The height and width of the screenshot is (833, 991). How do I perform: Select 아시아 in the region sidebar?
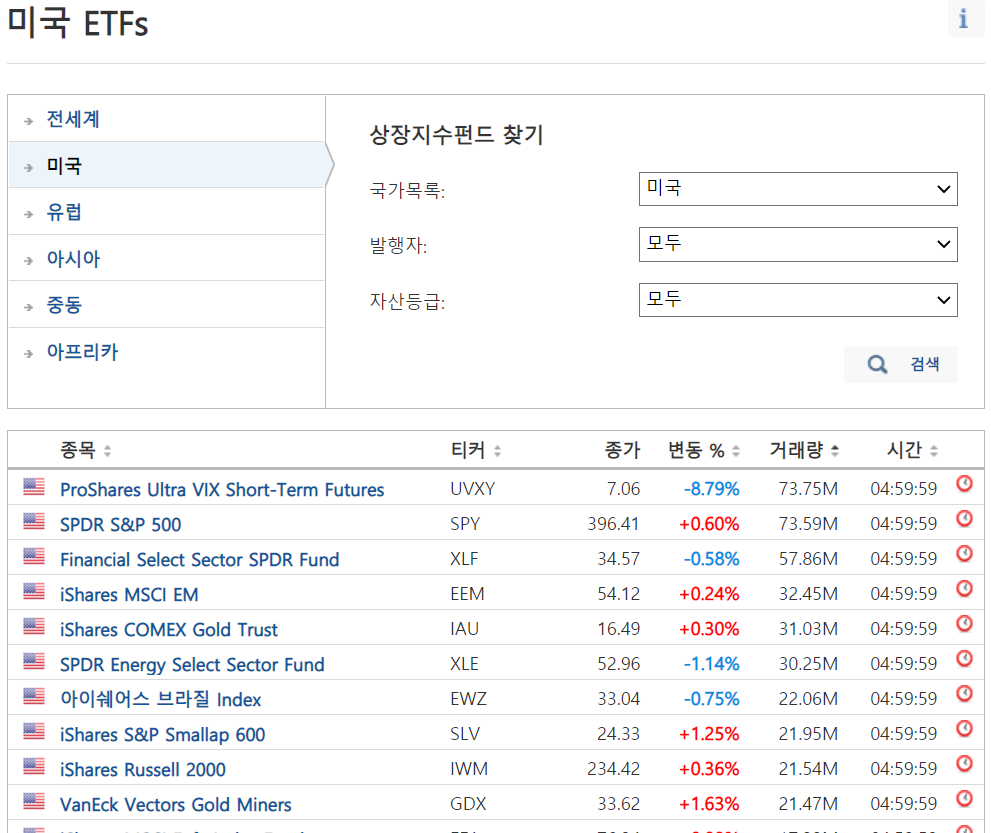[x=73, y=258]
